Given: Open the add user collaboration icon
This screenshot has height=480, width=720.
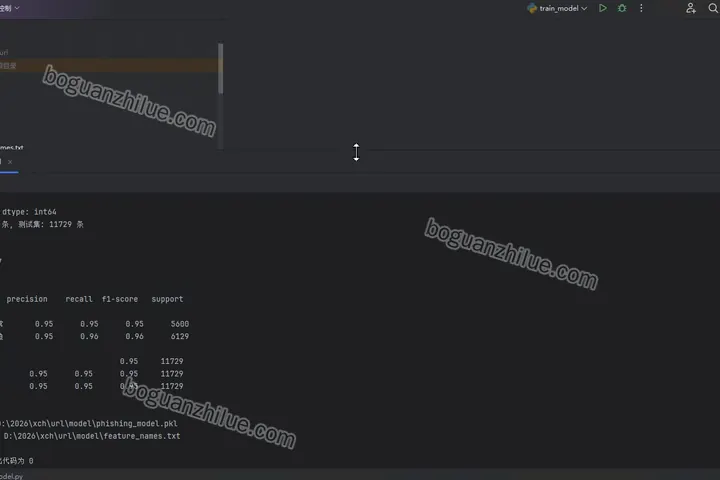Looking at the screenshot, I should (690, 8).
